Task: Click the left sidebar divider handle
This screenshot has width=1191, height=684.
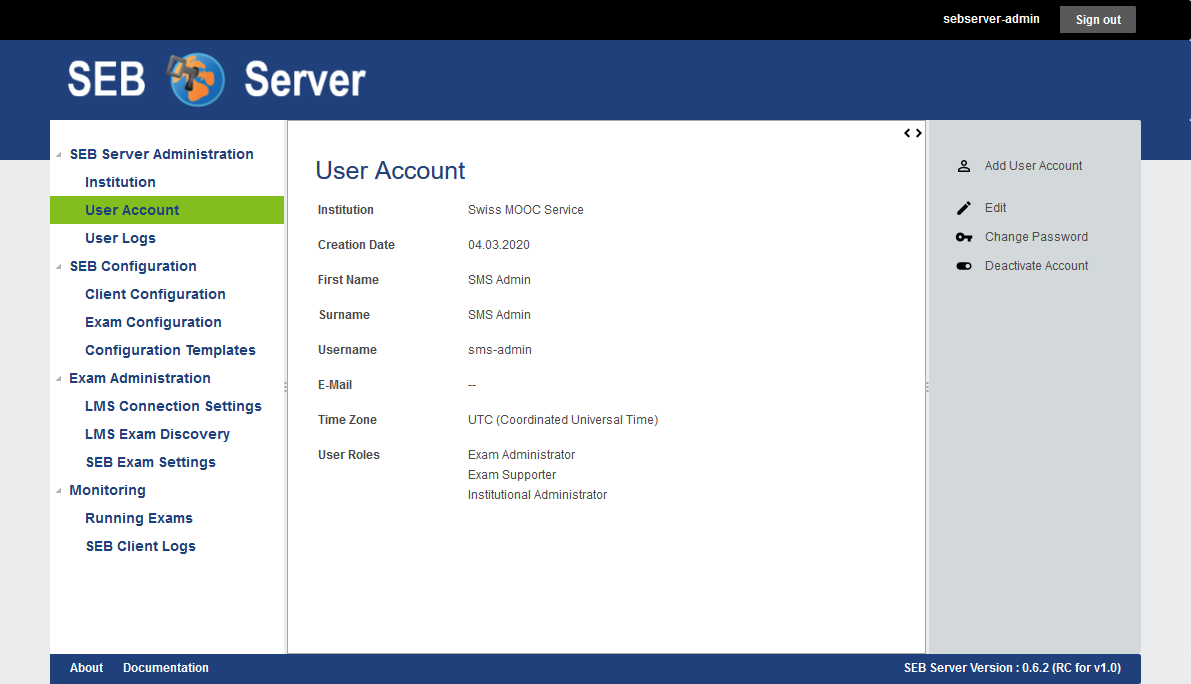Action: point(286,387)
